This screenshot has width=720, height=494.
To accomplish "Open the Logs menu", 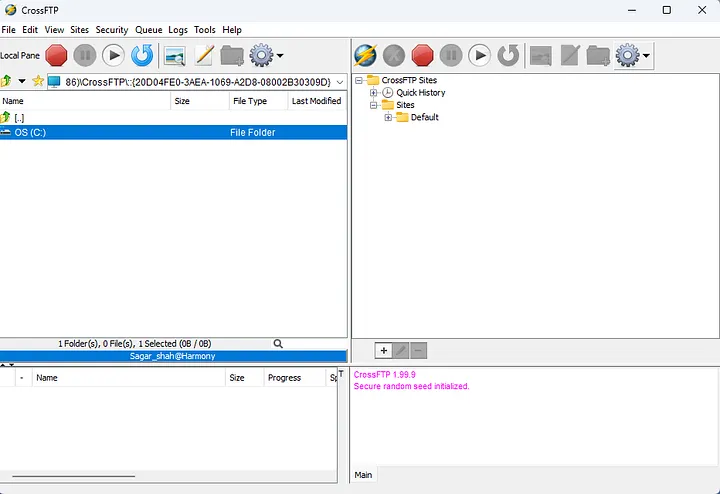I will click(x=178, y=30).
